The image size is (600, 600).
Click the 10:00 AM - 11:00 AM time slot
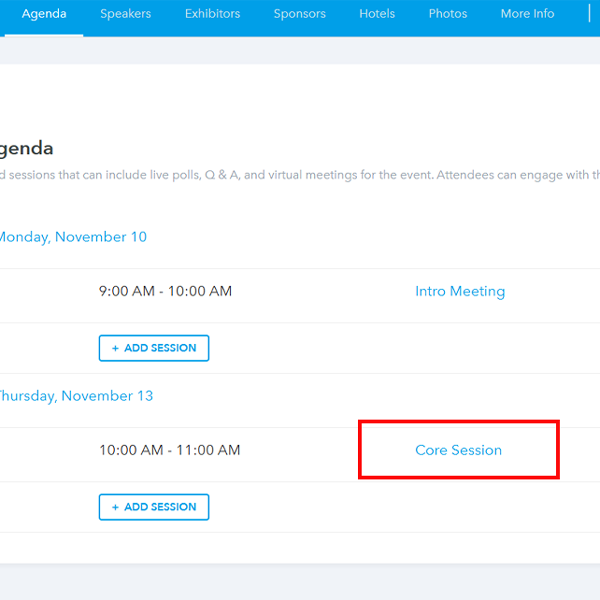[169, 450]
